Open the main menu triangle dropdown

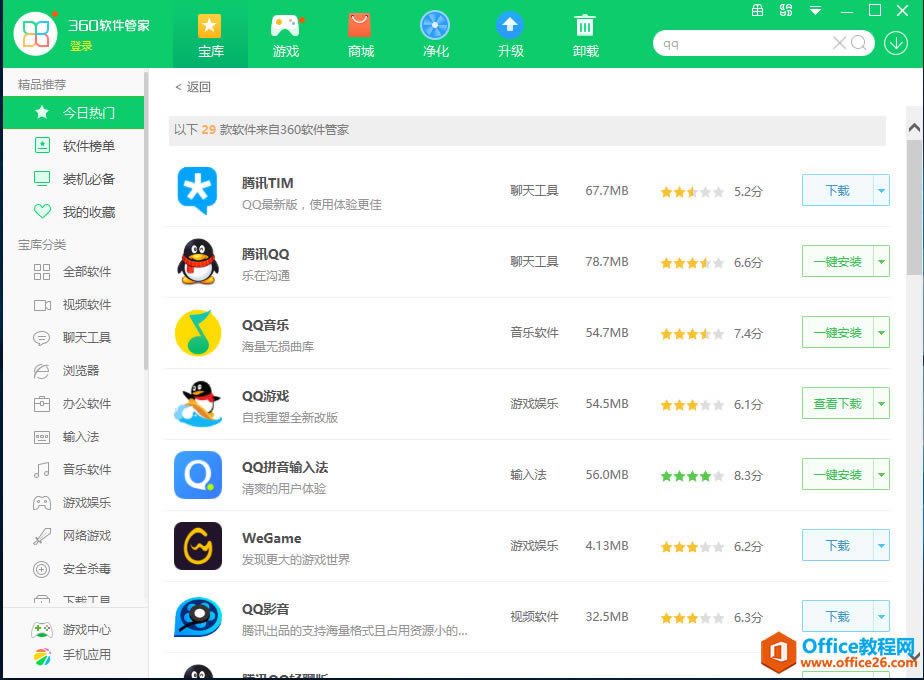click(816, 11)
